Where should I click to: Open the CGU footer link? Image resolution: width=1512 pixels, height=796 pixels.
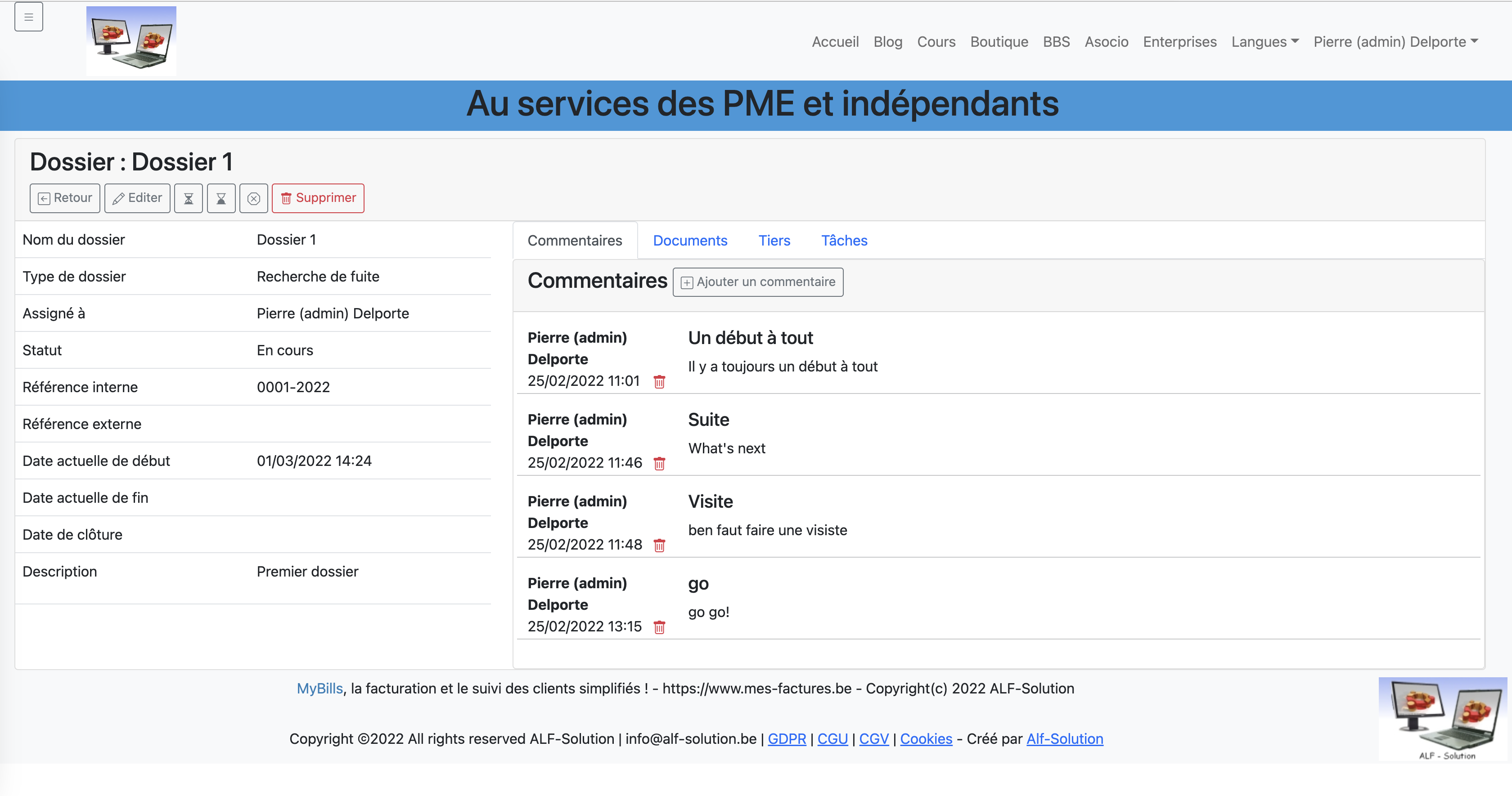832,738
